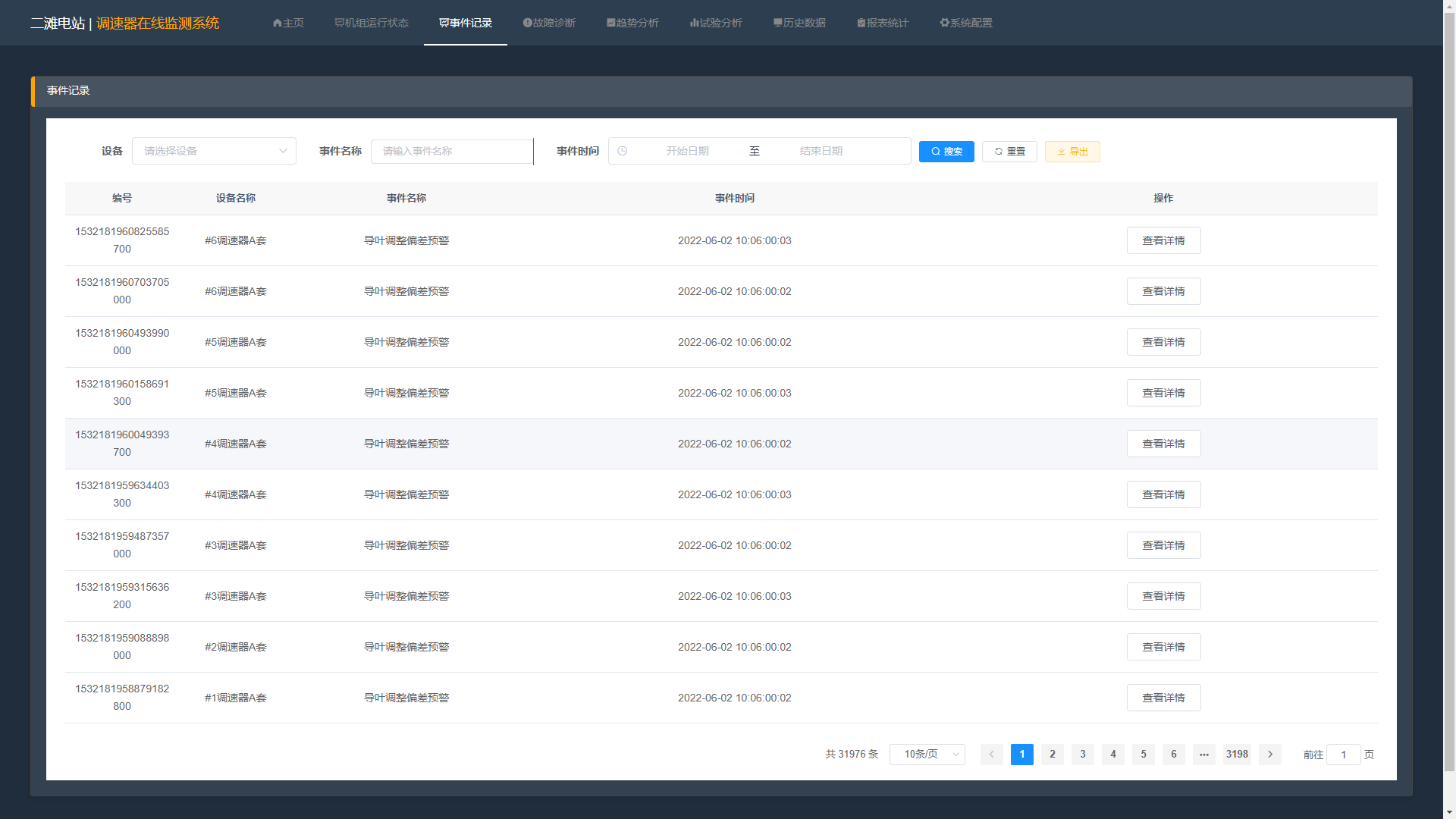Jump to page 3198 in pagination
The height and width of the screenshot is (819, 1456).
(x=1237, y=755)
